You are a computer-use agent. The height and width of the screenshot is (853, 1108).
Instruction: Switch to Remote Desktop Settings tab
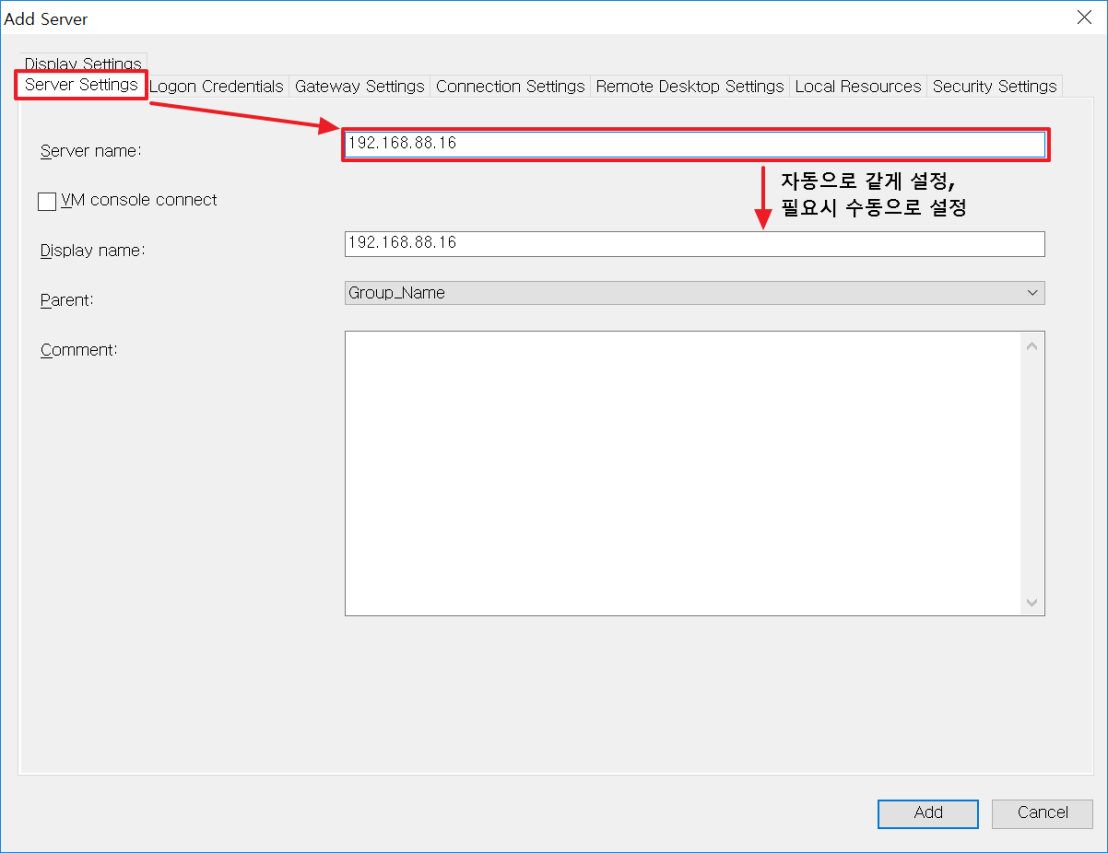689,86
